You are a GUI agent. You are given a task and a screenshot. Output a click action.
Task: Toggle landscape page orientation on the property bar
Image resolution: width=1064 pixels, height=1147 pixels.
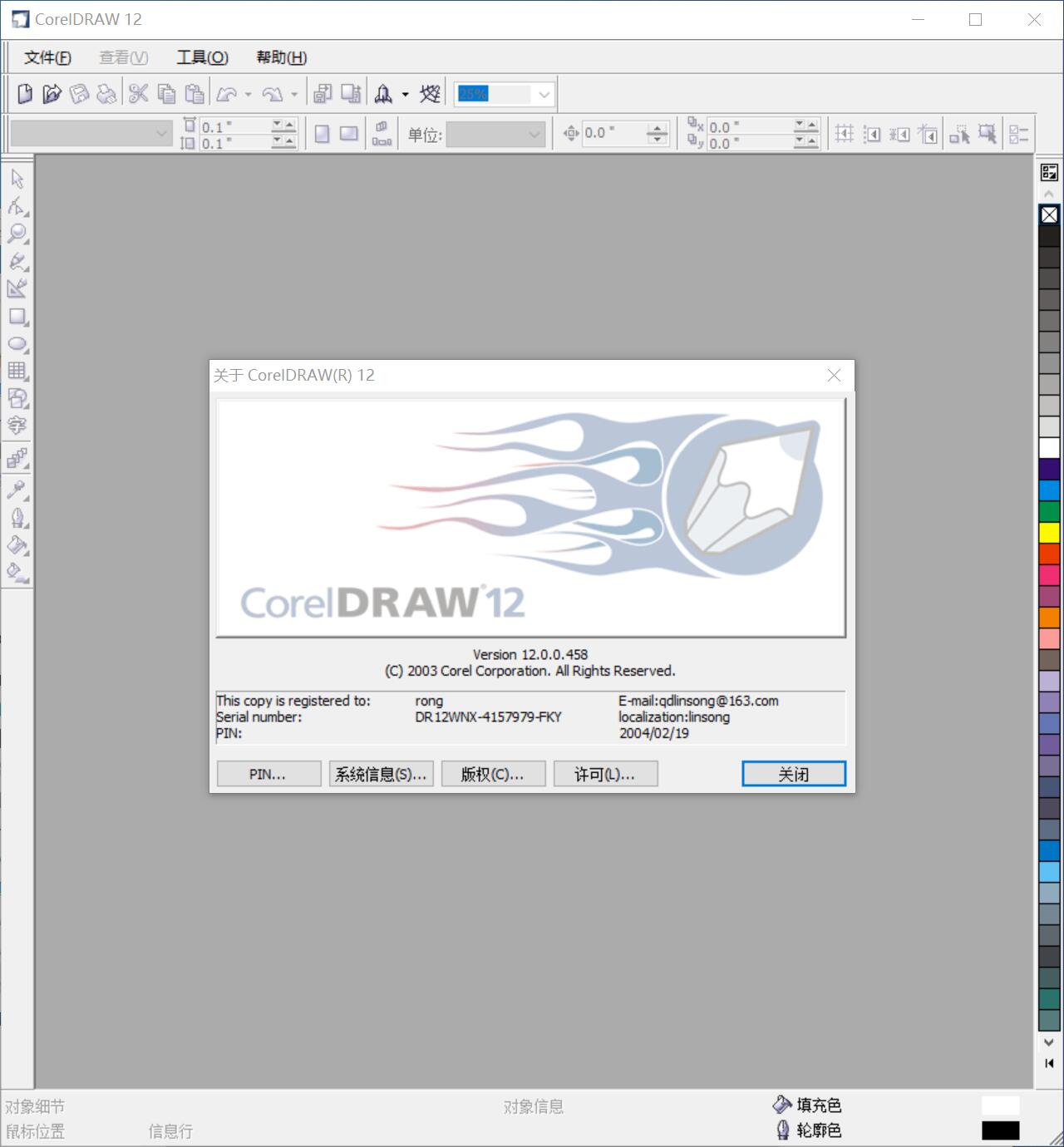pyautogui.click(x=347, y=133)
